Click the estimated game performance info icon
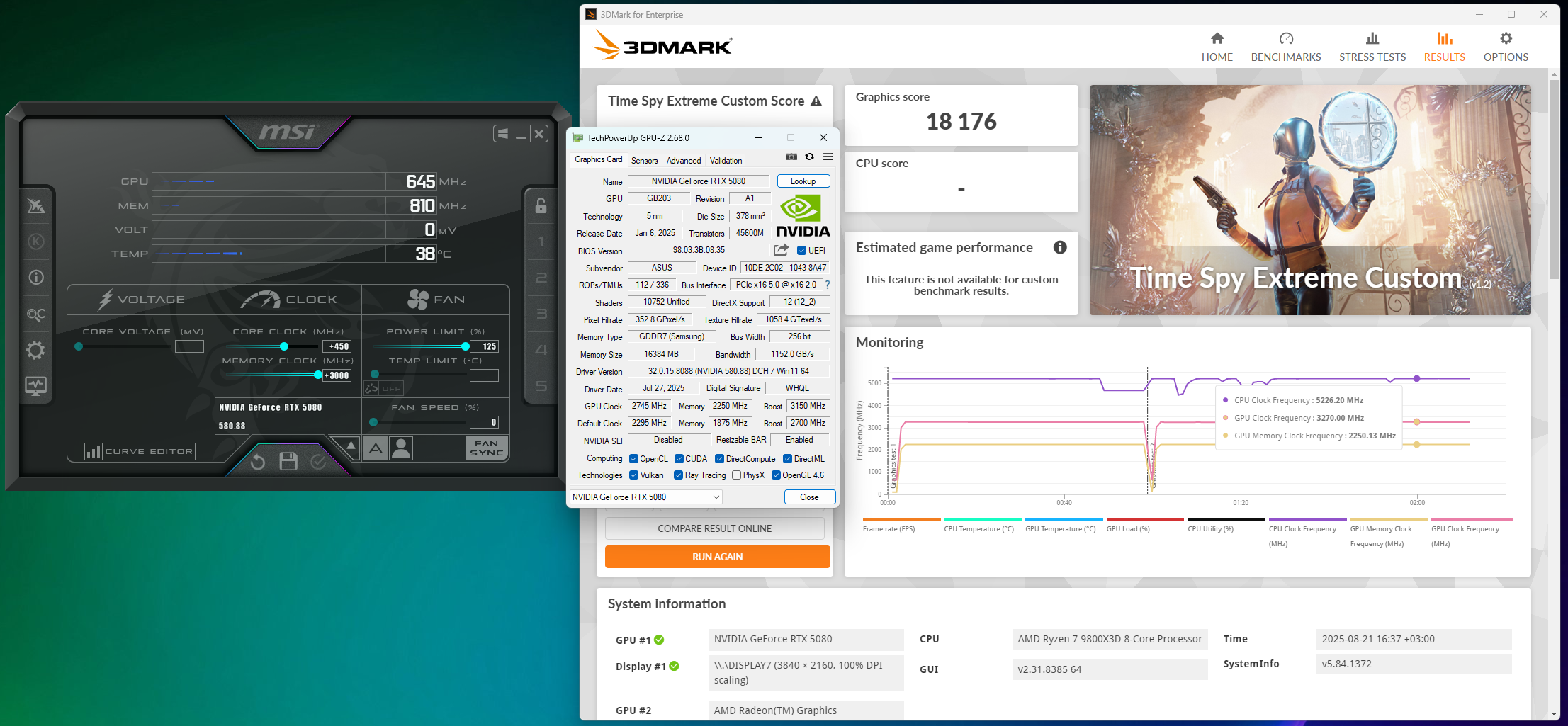This screenshot has width=1568, height=726. [1060, 247]
